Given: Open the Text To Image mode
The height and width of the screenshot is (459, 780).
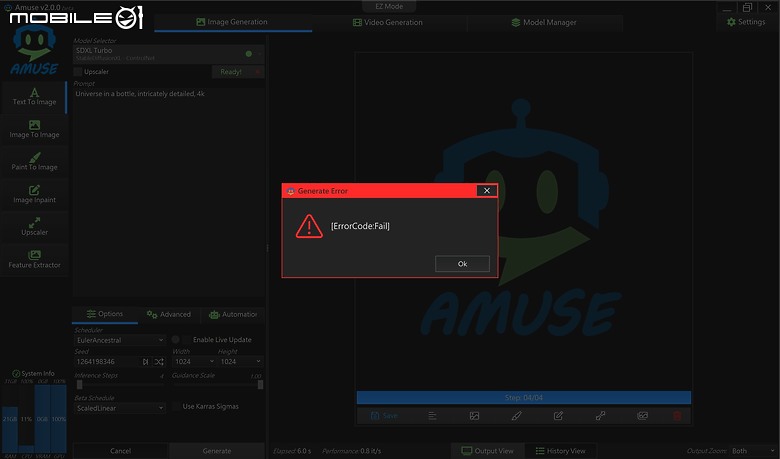Looking at the screenshot, I should pyautogui.click(x=34, y=97).
